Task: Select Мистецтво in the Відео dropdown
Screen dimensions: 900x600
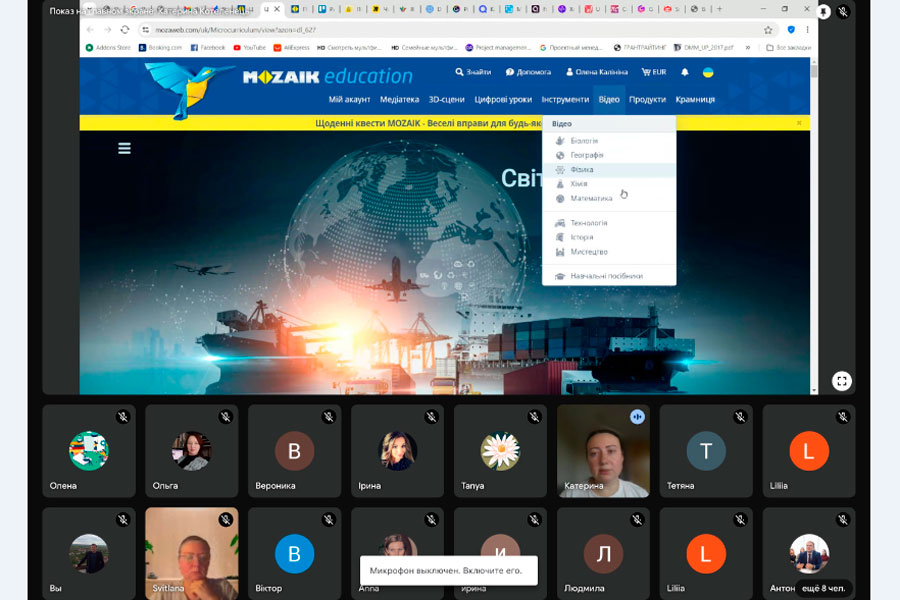Action: pyautogui.click(x=609, y=251)
